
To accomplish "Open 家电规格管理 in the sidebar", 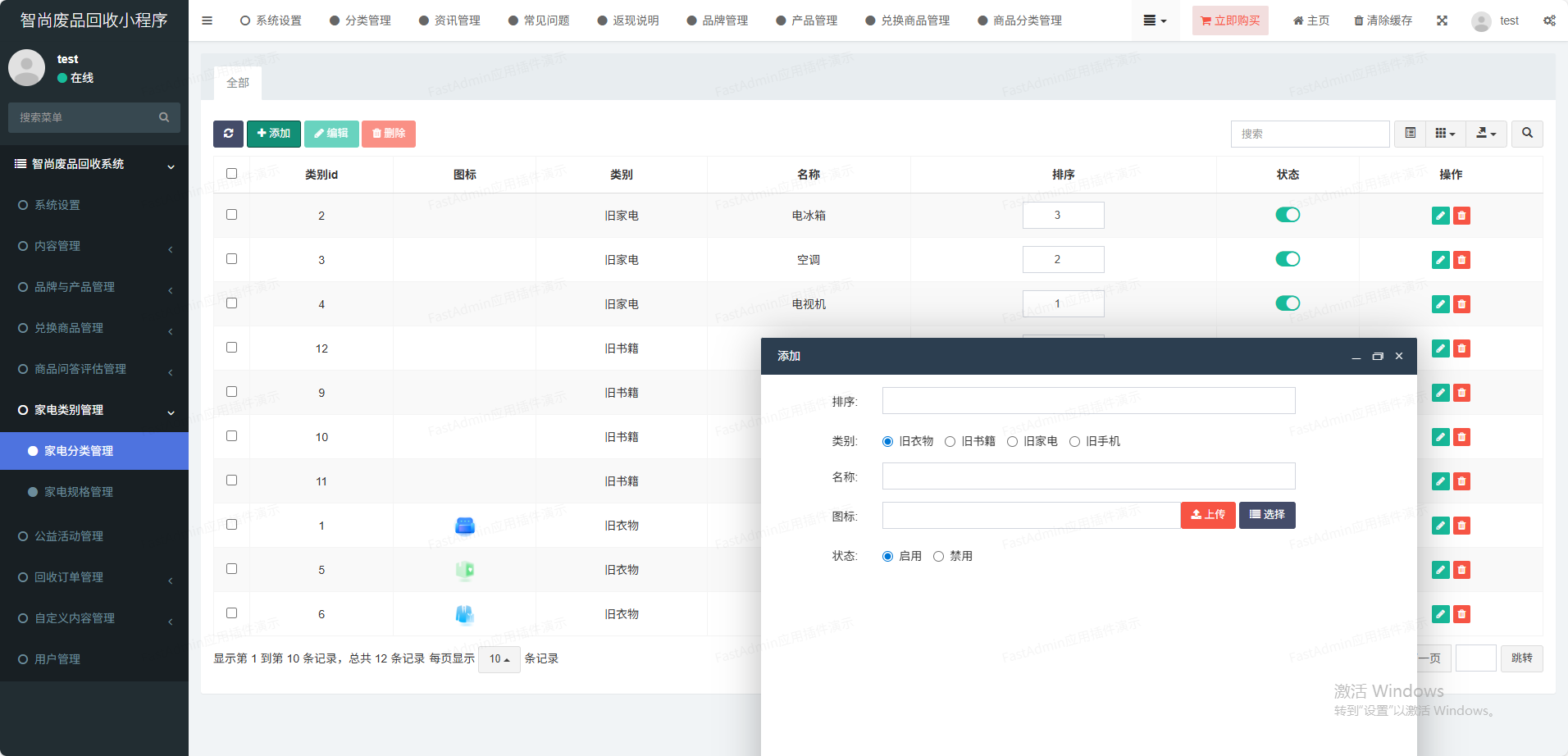I will point(79,492).
